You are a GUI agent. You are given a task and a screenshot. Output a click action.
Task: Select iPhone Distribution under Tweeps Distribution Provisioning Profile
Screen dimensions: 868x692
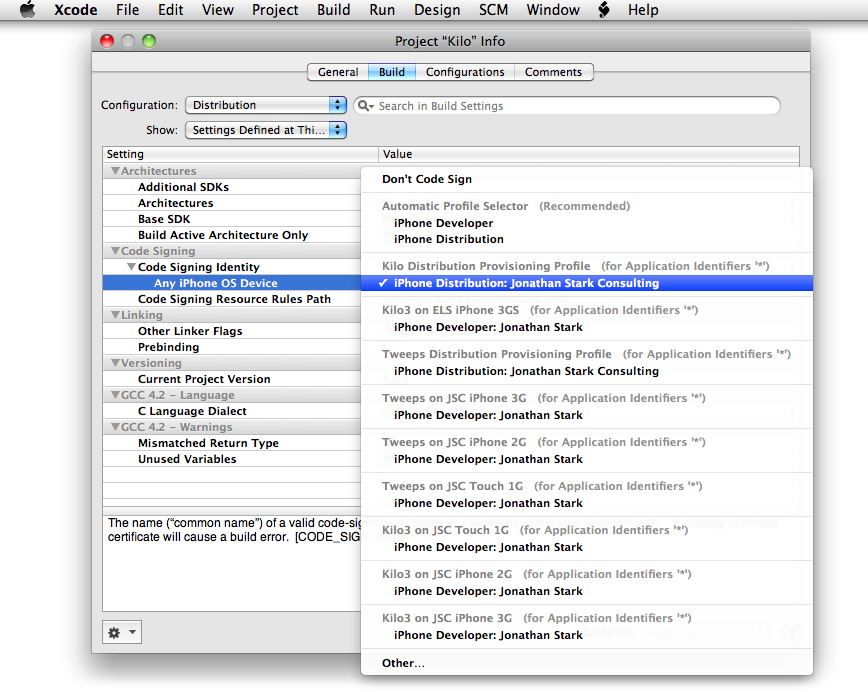tap(526, 371)
